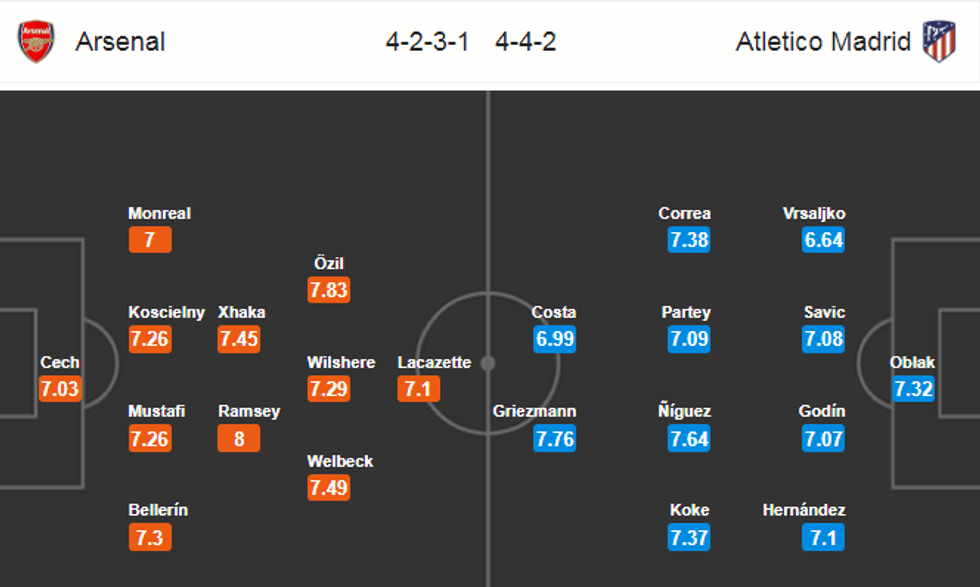Image resolution: width=980 pixels, height=587 pixels.
Task: Click Koke's 7.37 rating badge
Action: pos(689,537)
